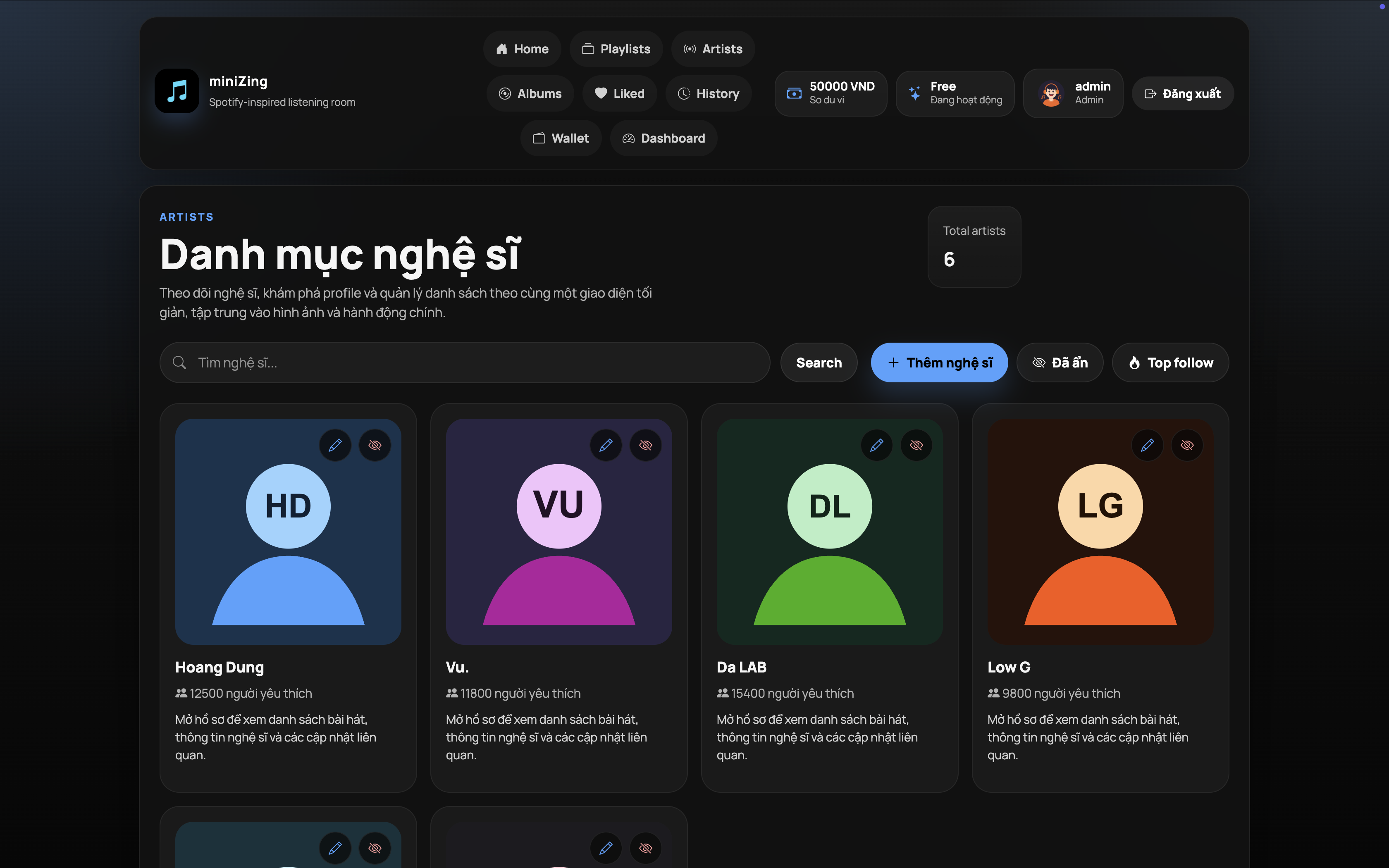The image size is (1389, 868).
Task: Edit Da LAB with pencil icon
Action: click(x=876, y=445)
